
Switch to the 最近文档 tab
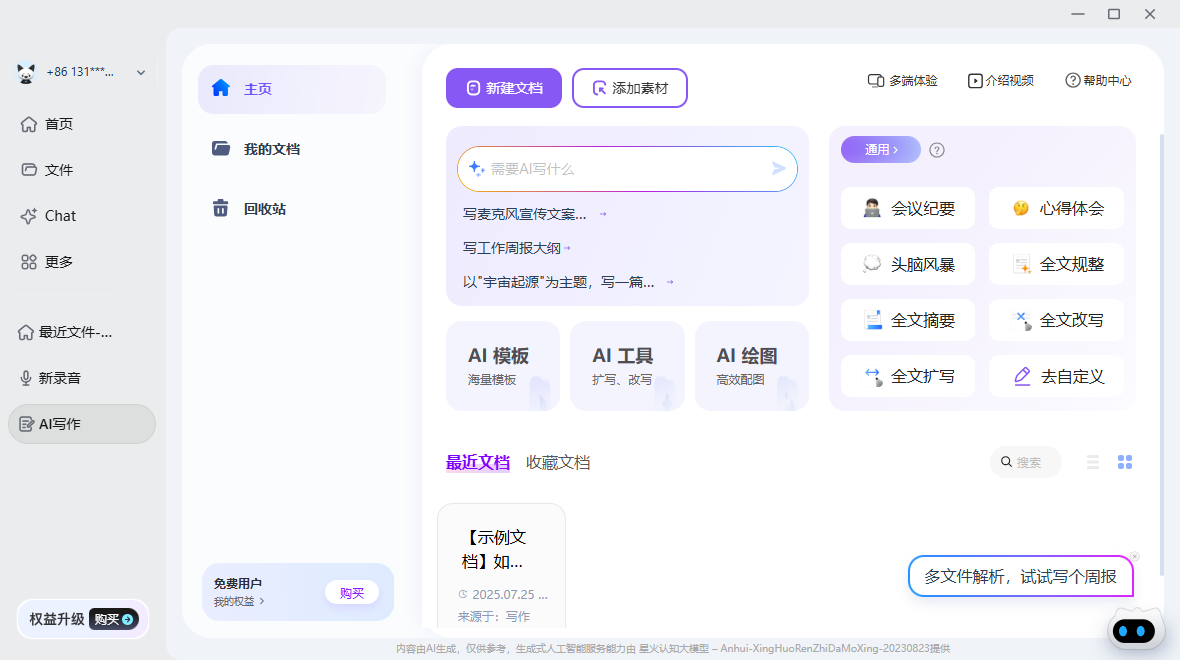pyautogui.click(x=478, y=463)
